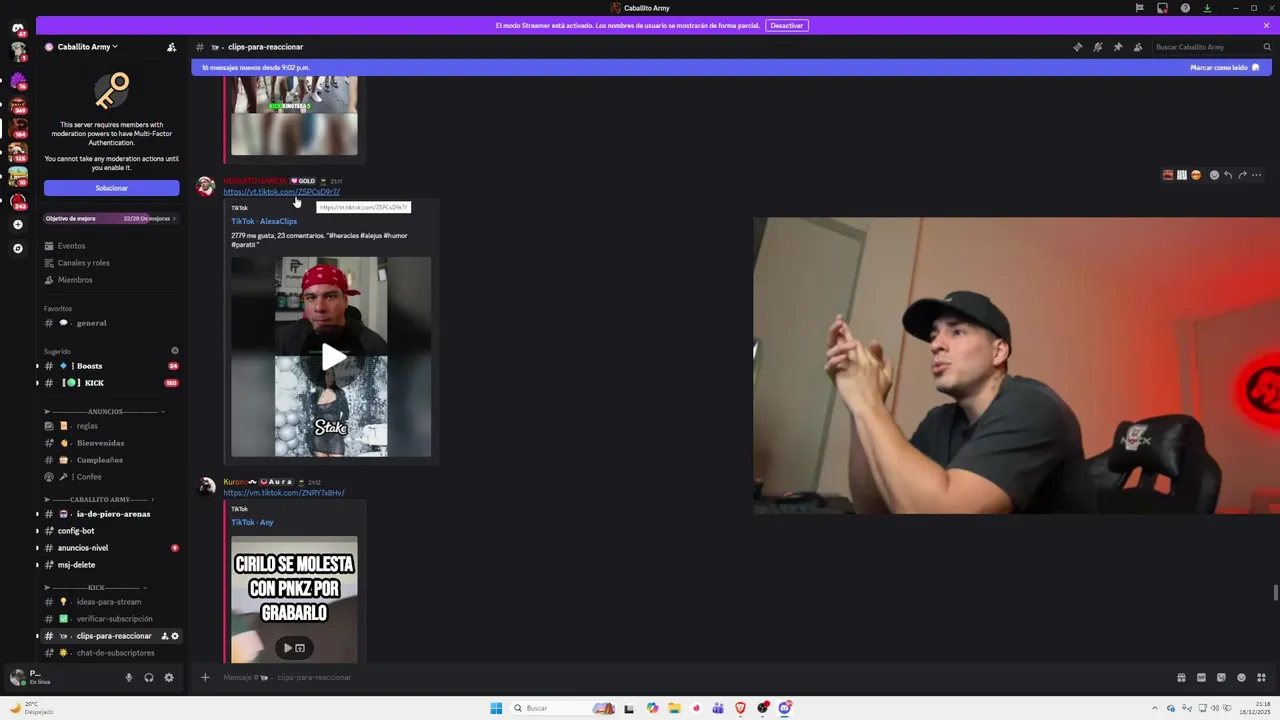
Task: Open more options on hovered message
Action: [x=1256, y=175]
